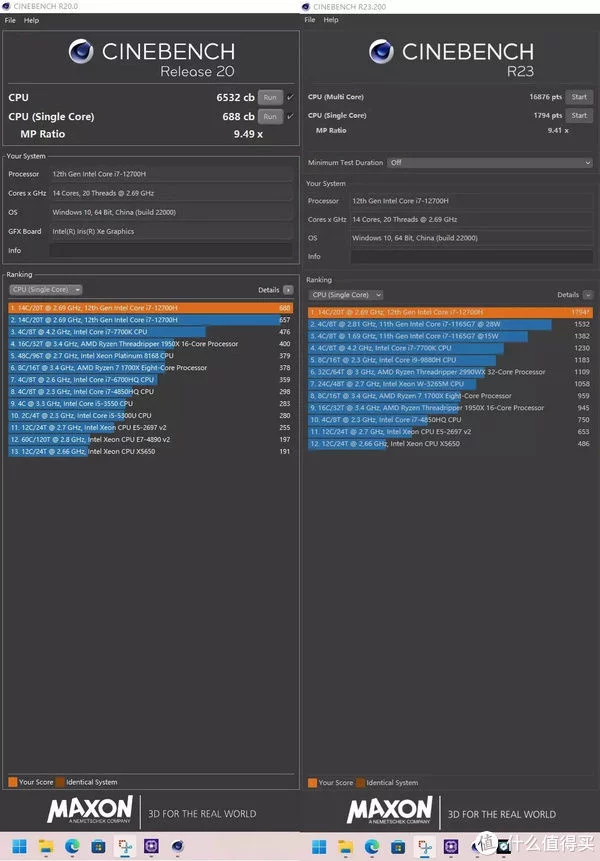Viewport: 600px width, 861px height.
Task: Expand Details arrow in R23 ranking panel
Action: coord(587,295)
